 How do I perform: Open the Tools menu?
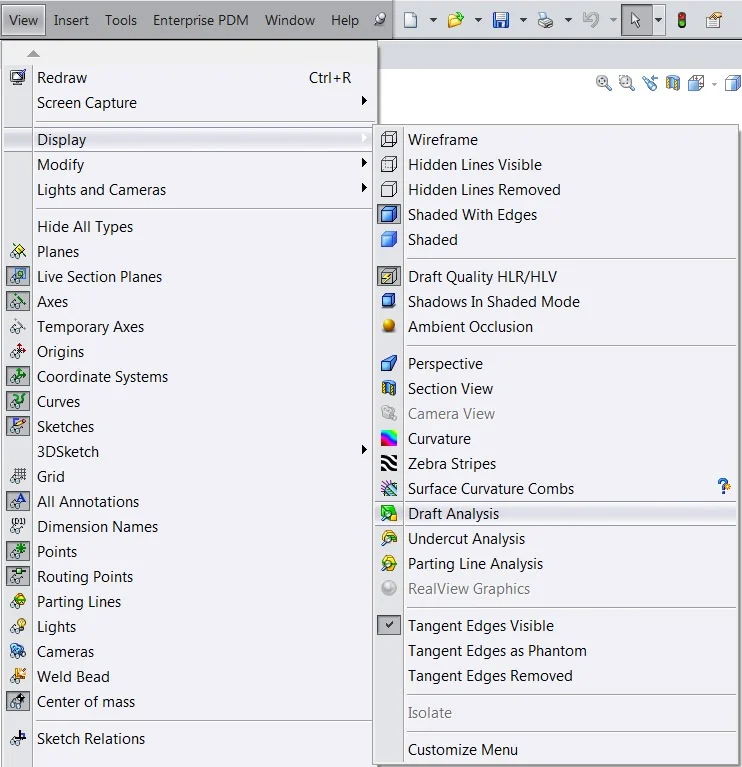121,20
